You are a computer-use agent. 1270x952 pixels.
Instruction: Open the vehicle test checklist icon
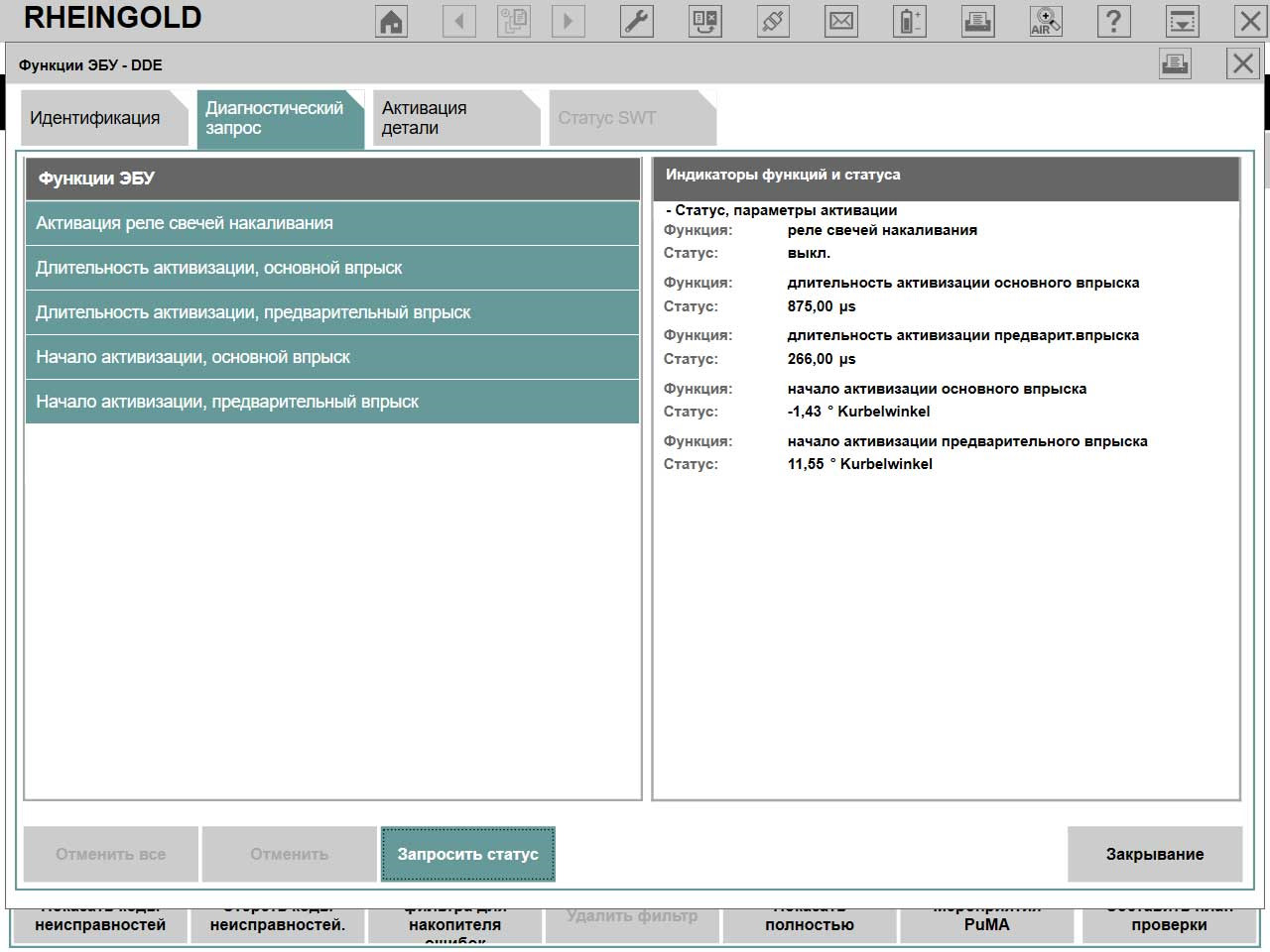click(705, 21)
